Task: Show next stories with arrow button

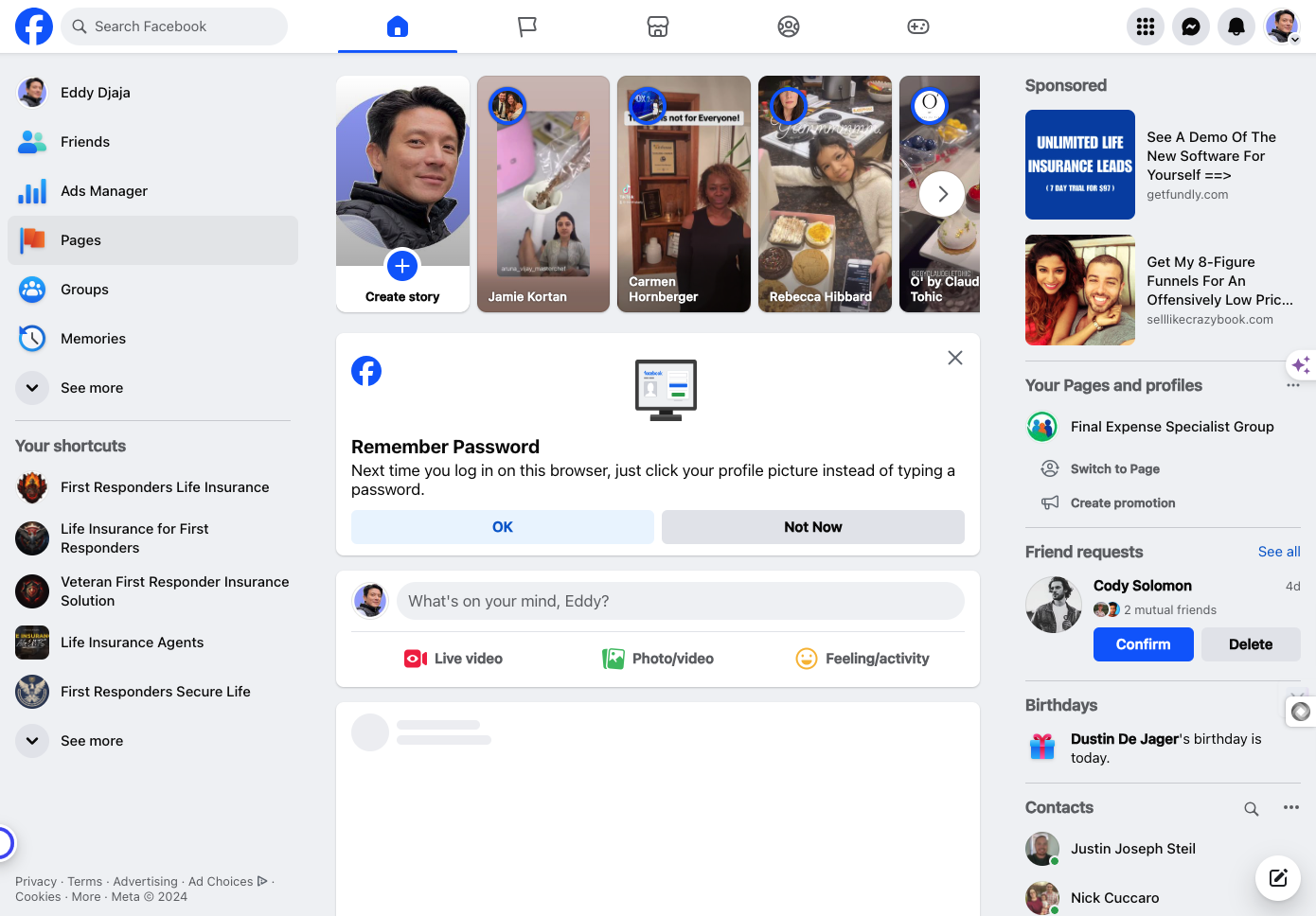Action: click(942, 194)
